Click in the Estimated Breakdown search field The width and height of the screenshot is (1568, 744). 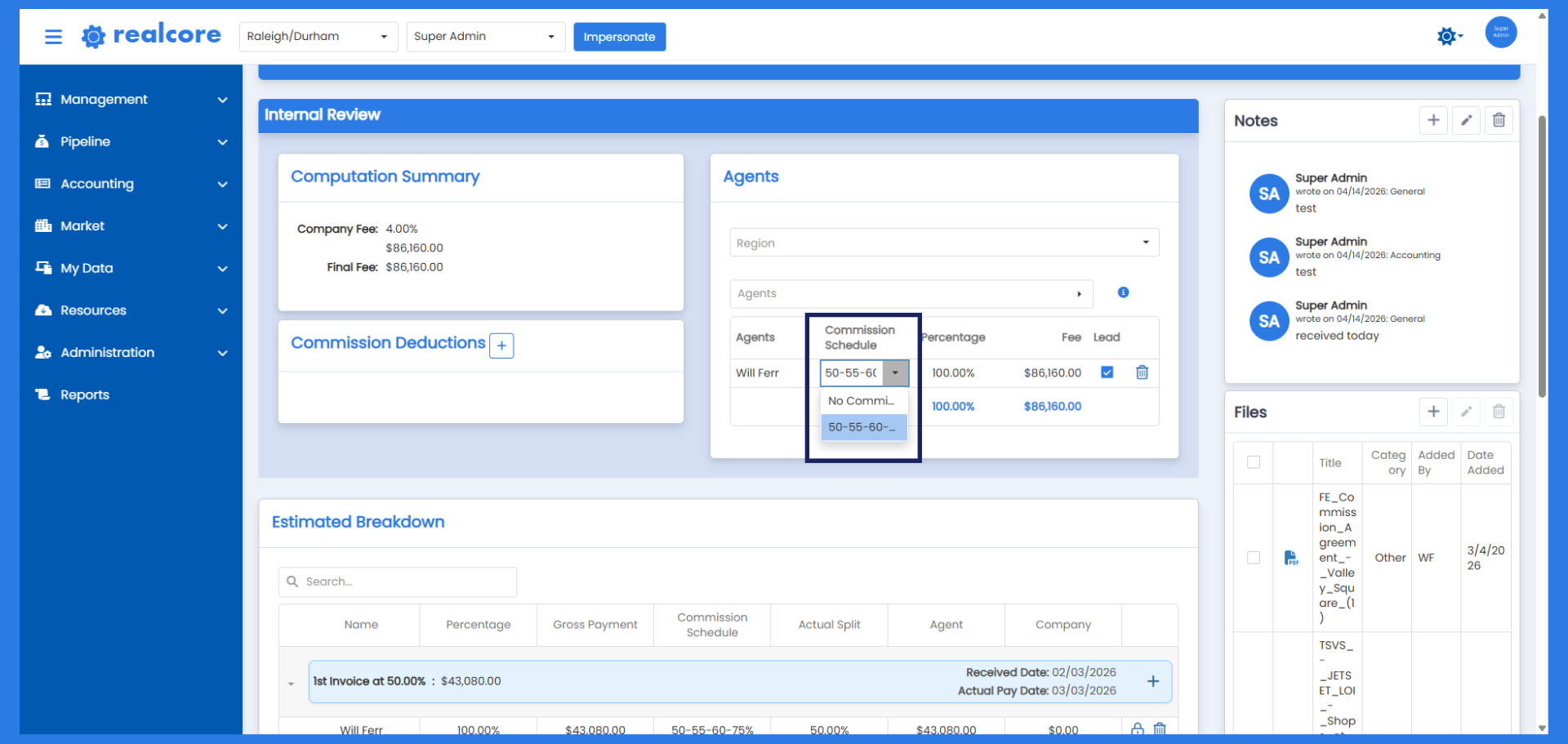[398, 581]
